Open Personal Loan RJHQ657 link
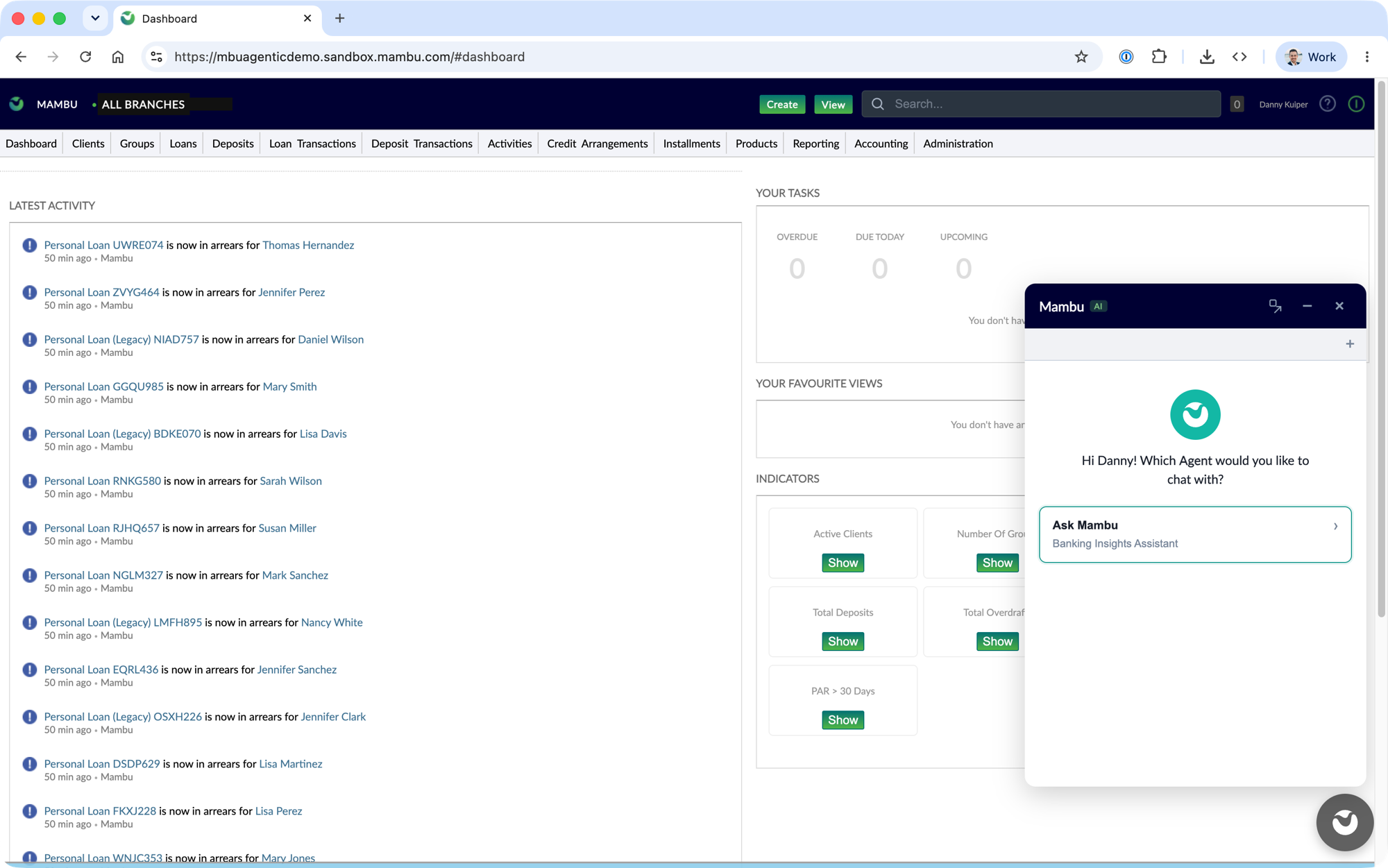The image size is (1388, 868). [101, 528]
